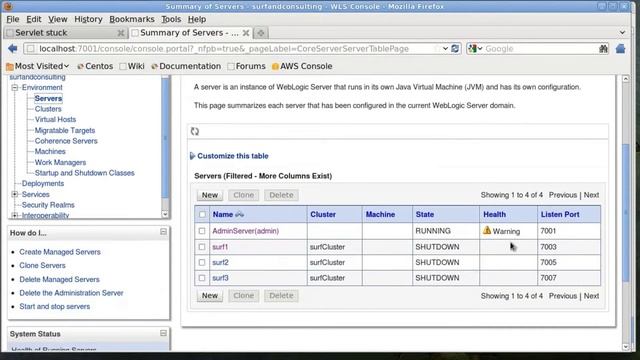Open the History menu
Screen dimensions: 640x360
tap(88, 19)
